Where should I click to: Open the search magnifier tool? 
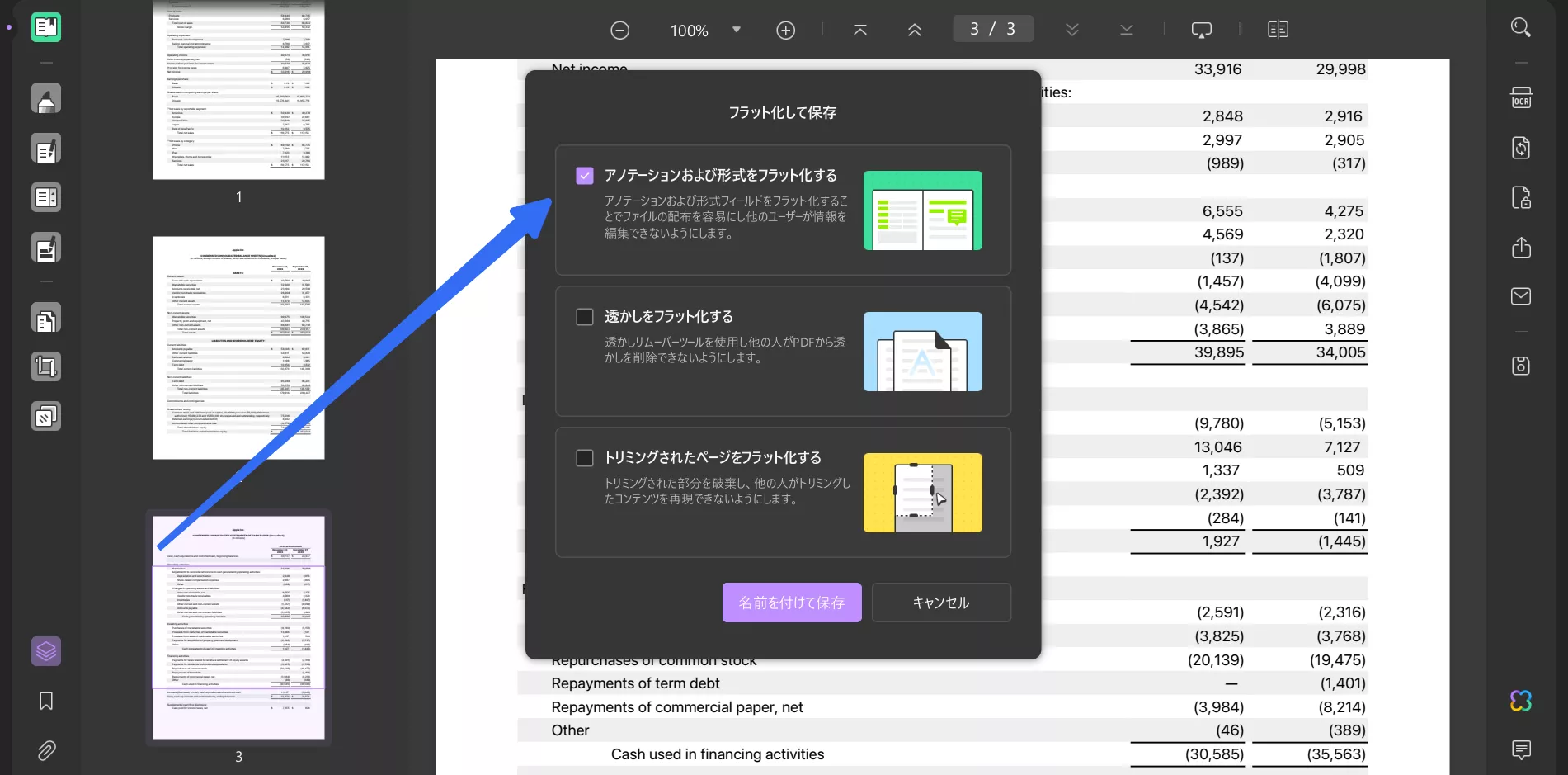coord(1521,27)
